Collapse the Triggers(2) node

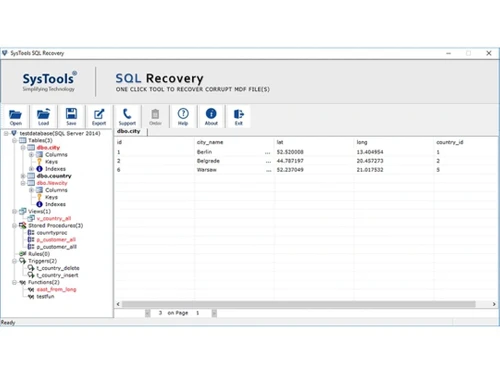click(15, 261)
